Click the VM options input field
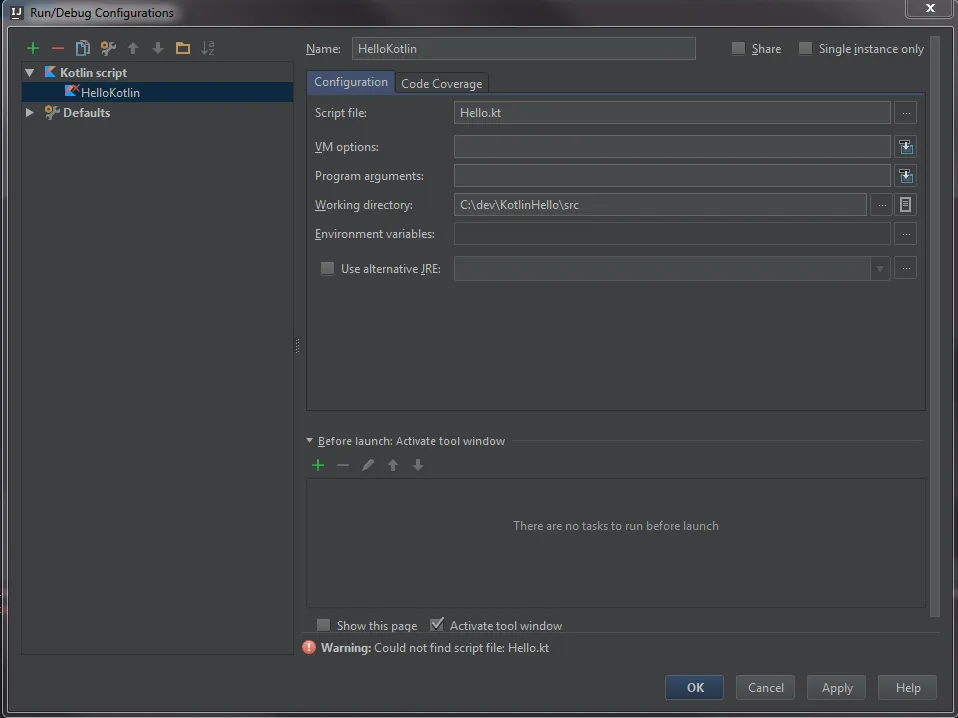This screenshot has height=718, width=958. 672,147
